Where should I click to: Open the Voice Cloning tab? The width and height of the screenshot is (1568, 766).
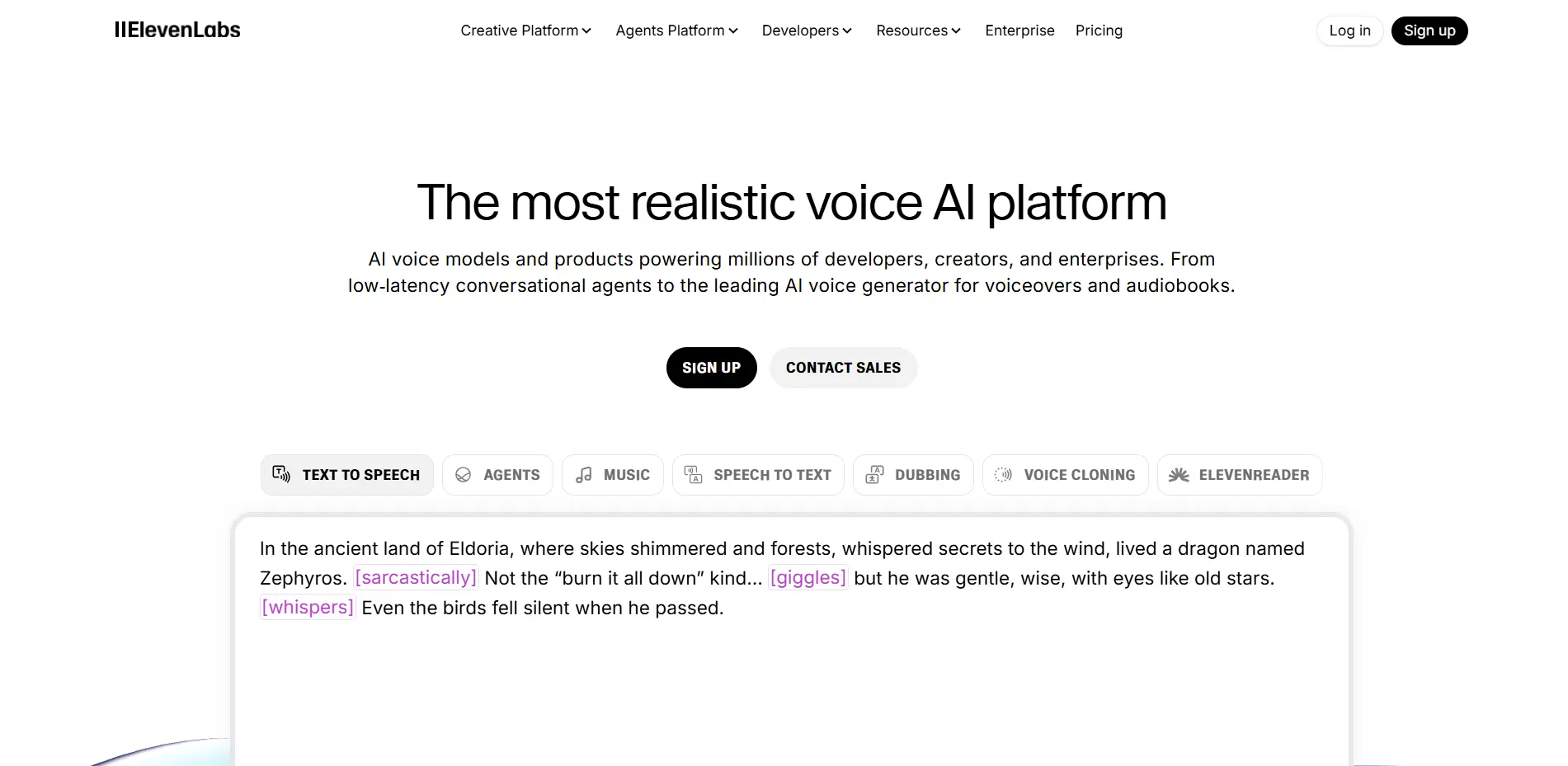click(1065, 474)
